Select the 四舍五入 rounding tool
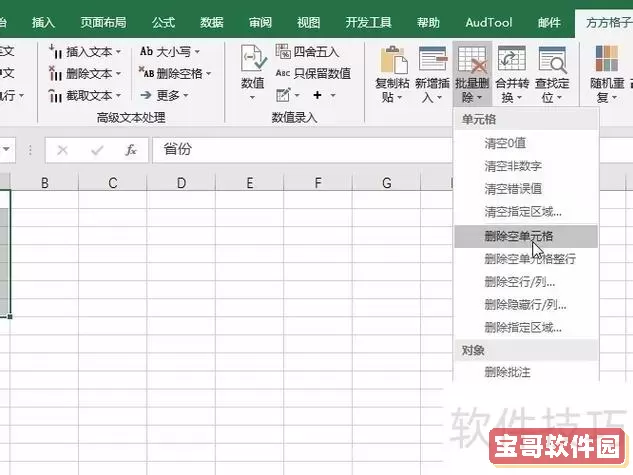 pos(307,52)
